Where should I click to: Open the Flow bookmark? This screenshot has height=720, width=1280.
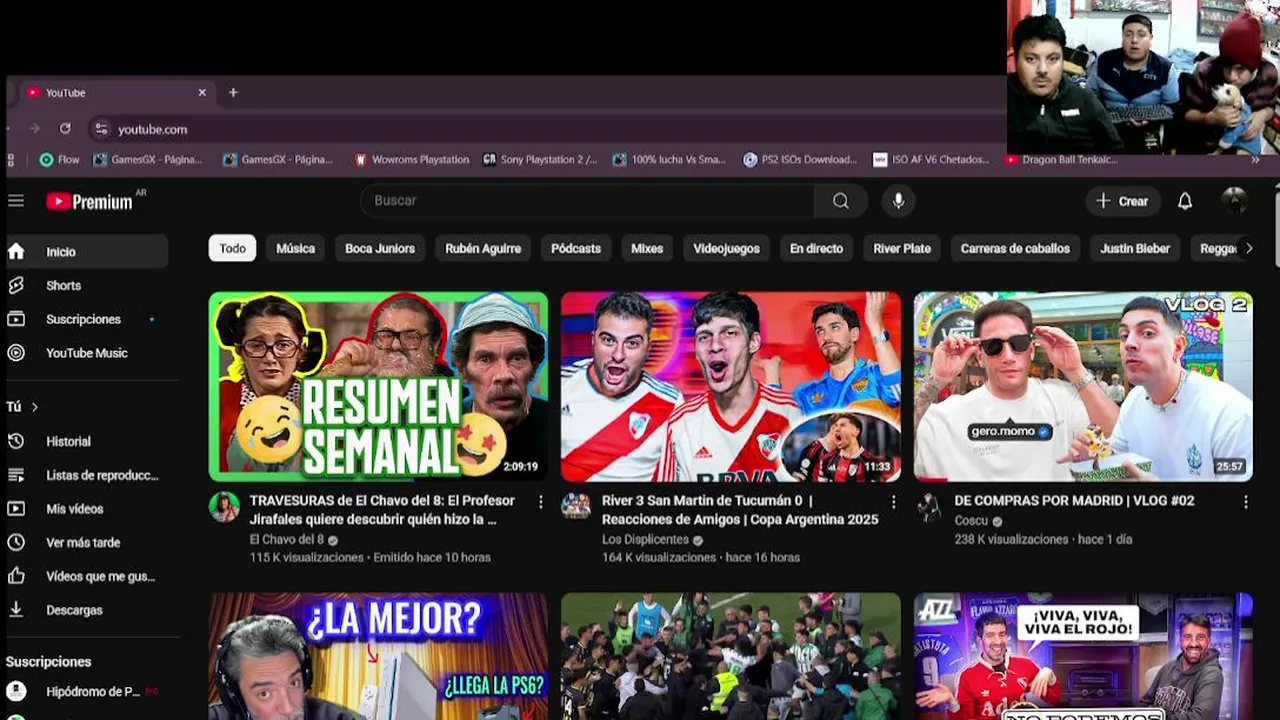[x=59, y=160]
